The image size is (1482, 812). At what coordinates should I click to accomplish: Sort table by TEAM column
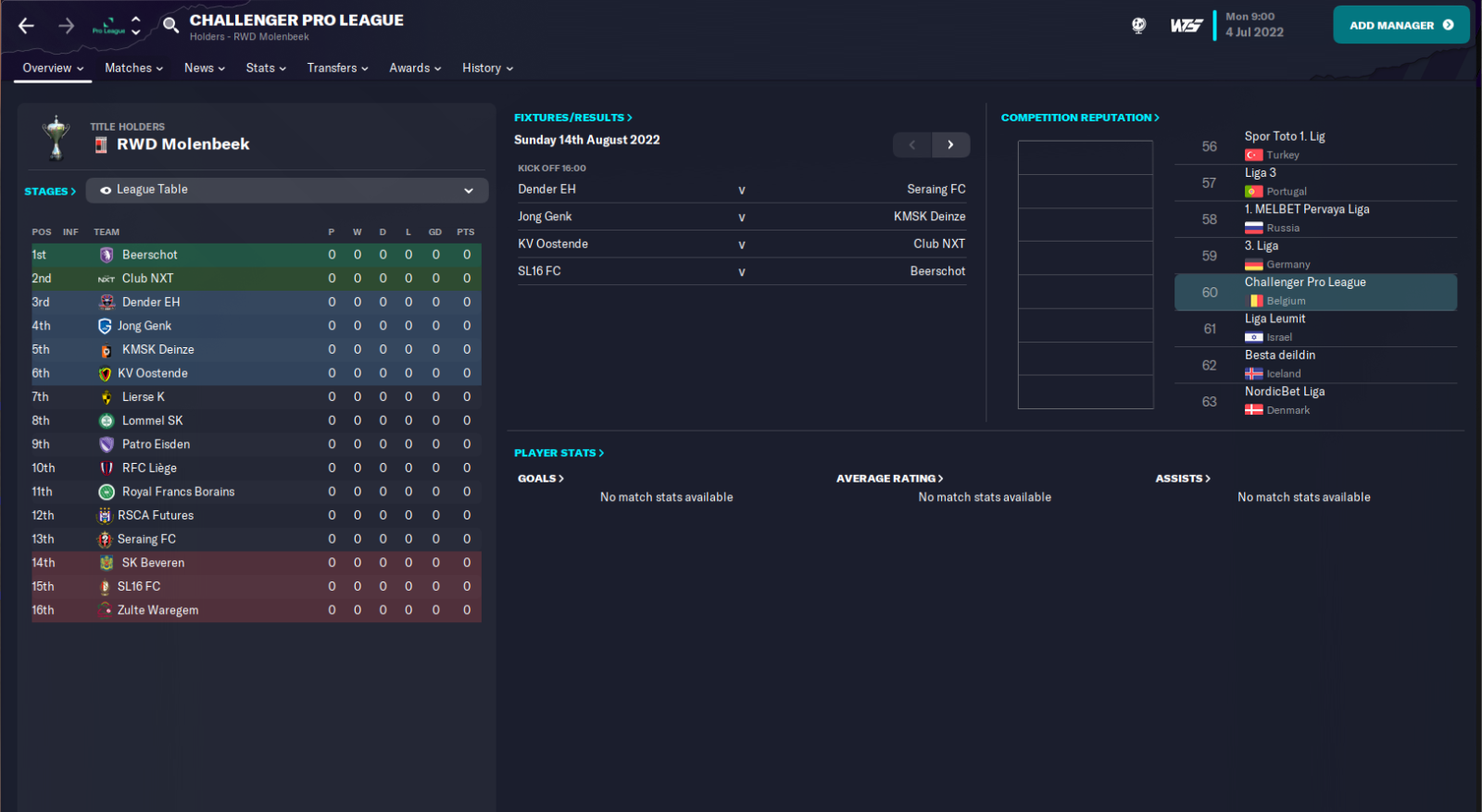click(107, 232)
